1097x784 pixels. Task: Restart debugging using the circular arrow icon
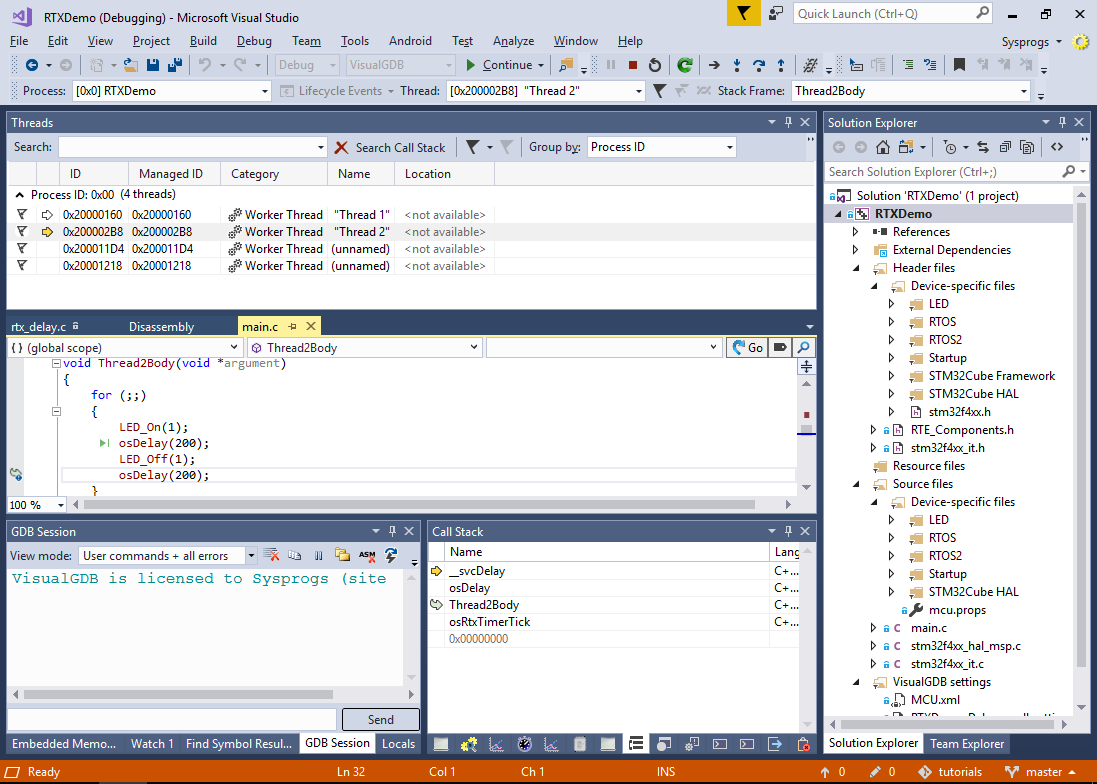point(654,65)
